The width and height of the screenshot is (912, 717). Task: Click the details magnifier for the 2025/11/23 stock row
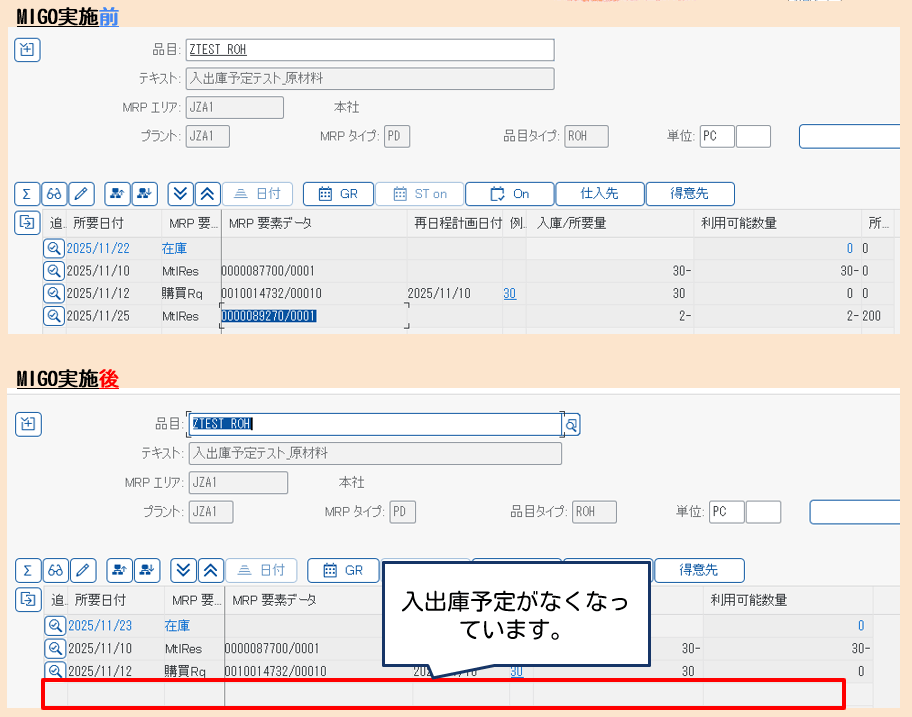point(56,625)
